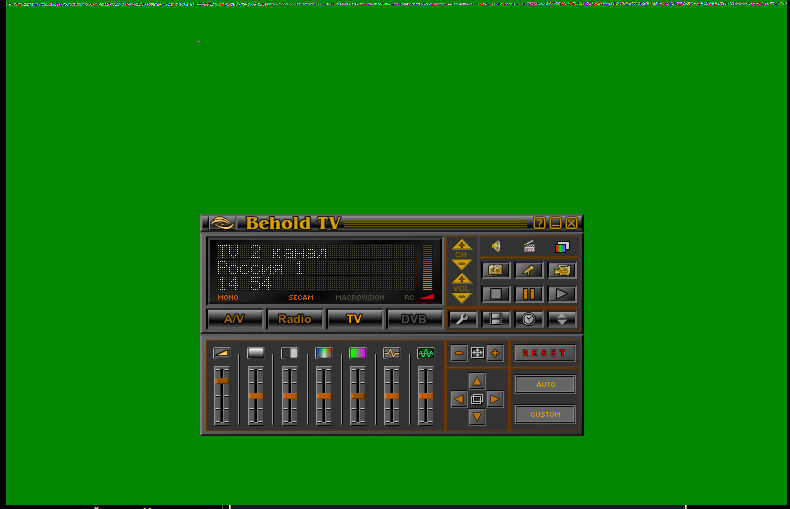
Task: Click the MONO indicator on the display
Action: [x=228, y=298]
